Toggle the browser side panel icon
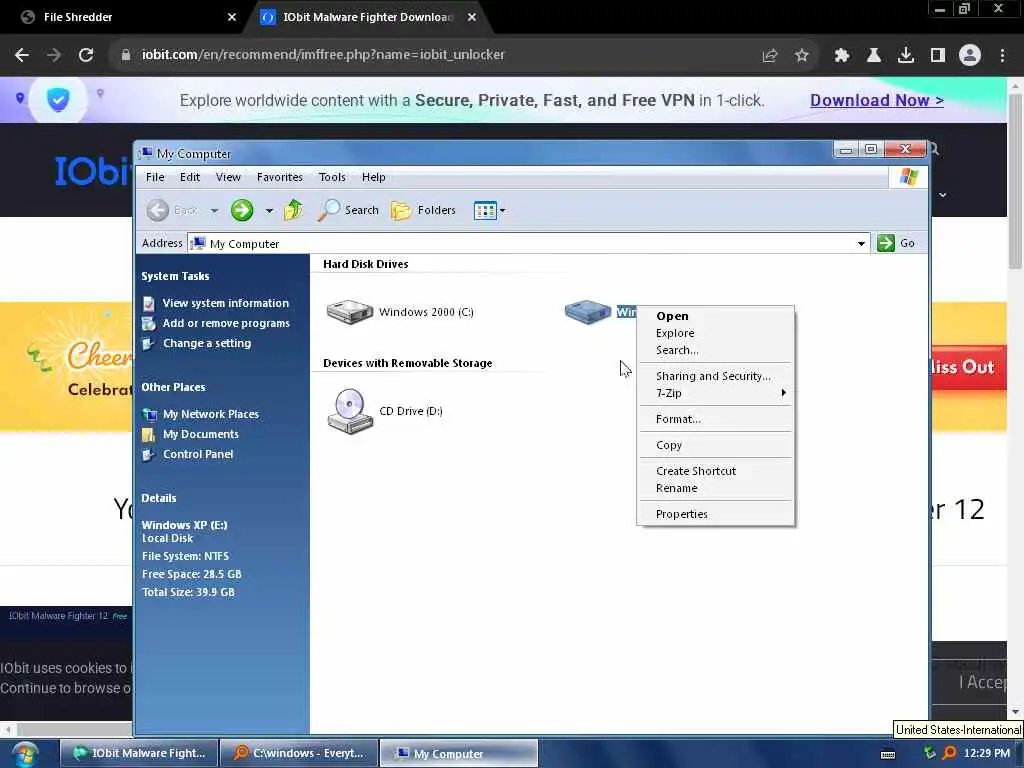 coord(938,56)
